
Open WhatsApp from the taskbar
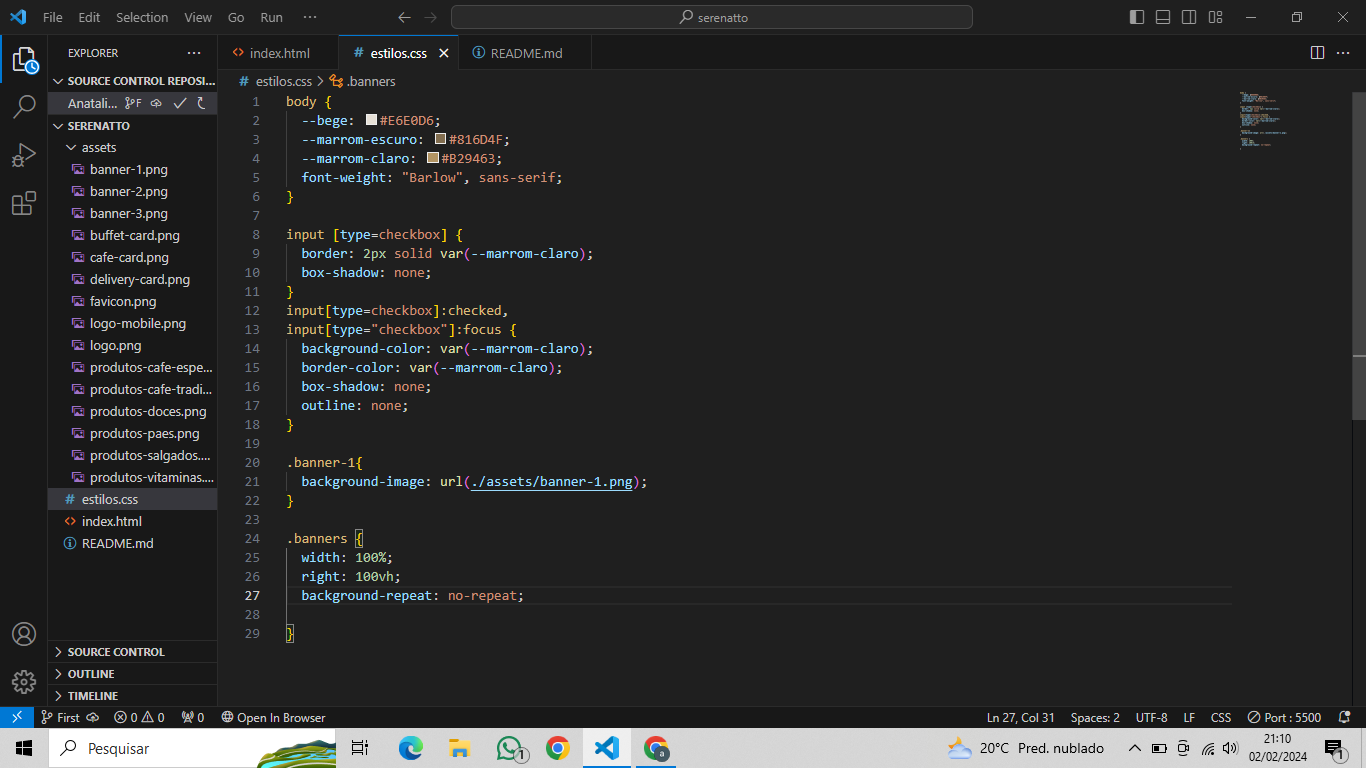[511, 748]
